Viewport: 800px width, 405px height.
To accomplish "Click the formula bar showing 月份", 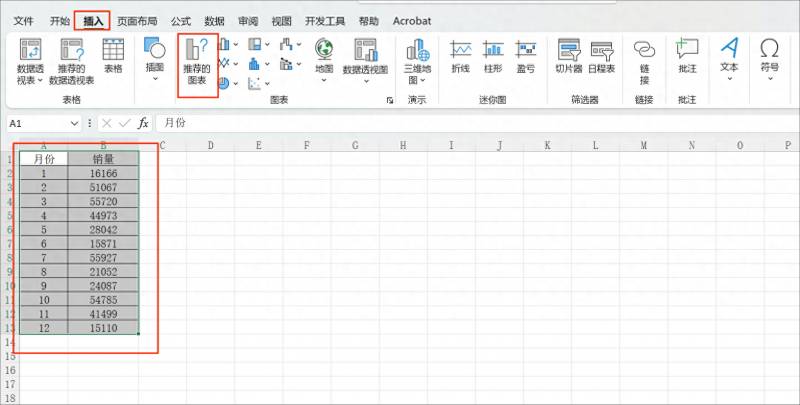I will click(477, 123).
